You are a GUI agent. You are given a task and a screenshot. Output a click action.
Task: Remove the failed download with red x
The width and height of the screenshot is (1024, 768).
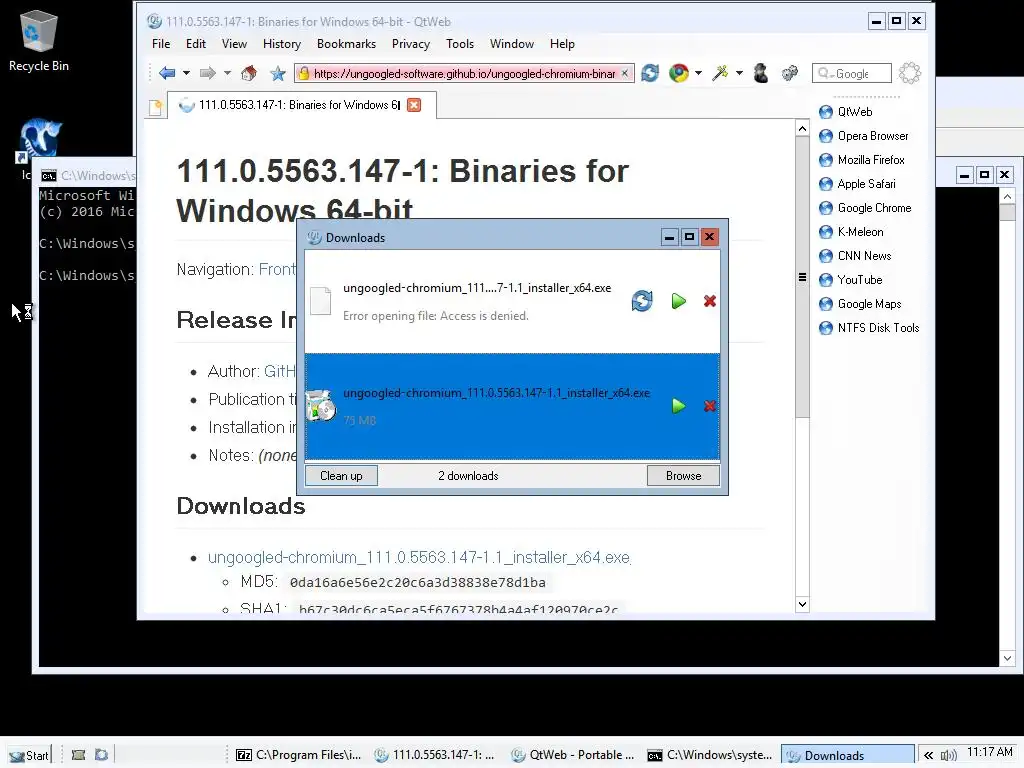coord(710,301)
